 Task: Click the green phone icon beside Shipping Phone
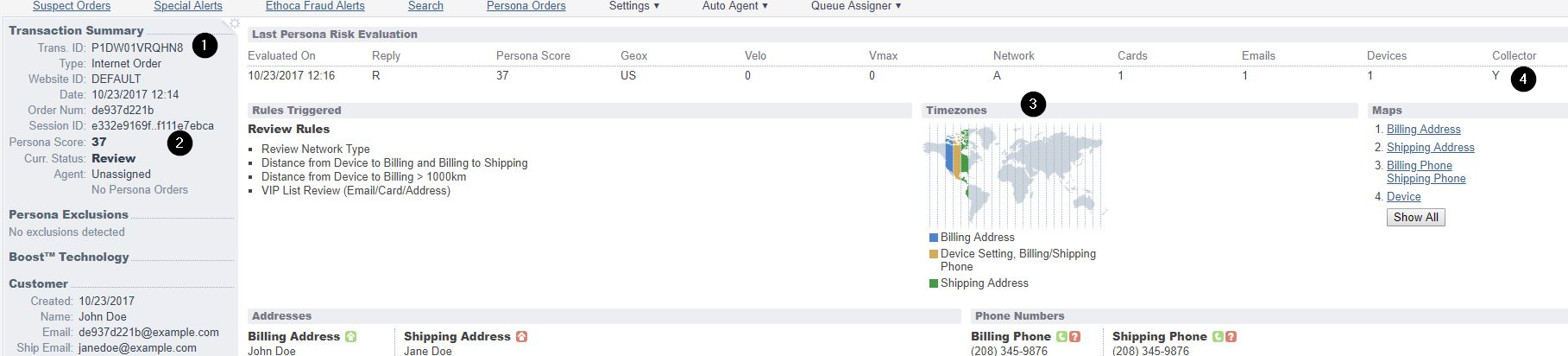pos(1218,336)
